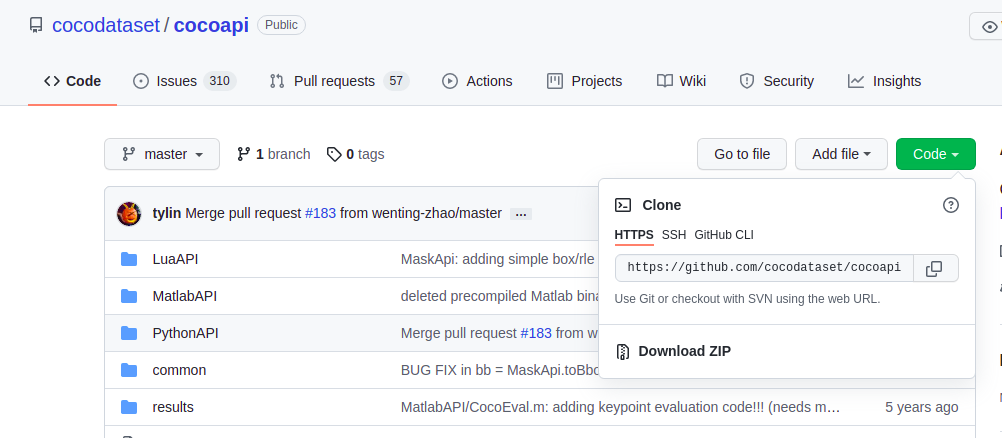Toggle the green Code dropdown
Screen dimensions: 1002x438
pos(935,154)
